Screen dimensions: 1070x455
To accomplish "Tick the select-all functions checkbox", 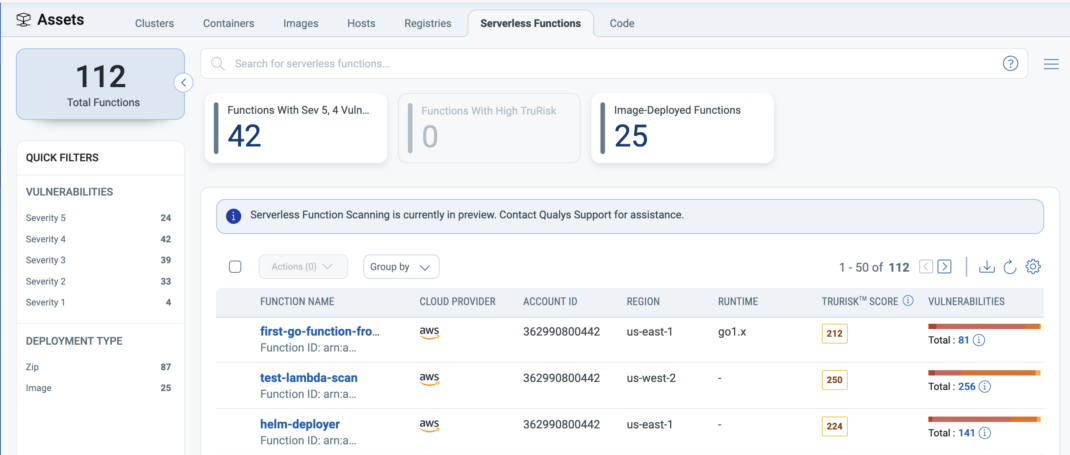I will [x=235, y=267].
